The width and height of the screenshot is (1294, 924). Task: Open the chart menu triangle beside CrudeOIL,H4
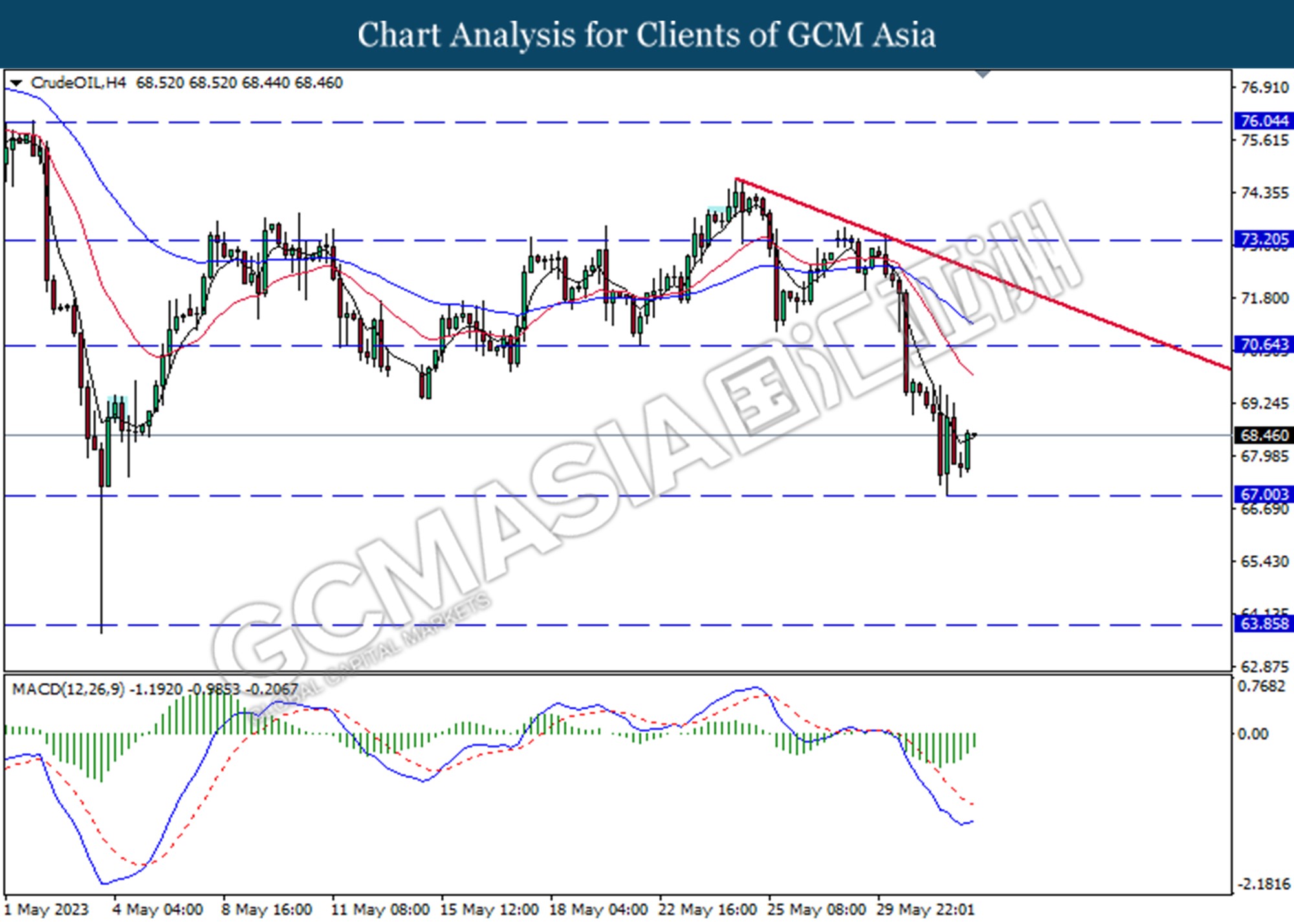pos(16,83)
